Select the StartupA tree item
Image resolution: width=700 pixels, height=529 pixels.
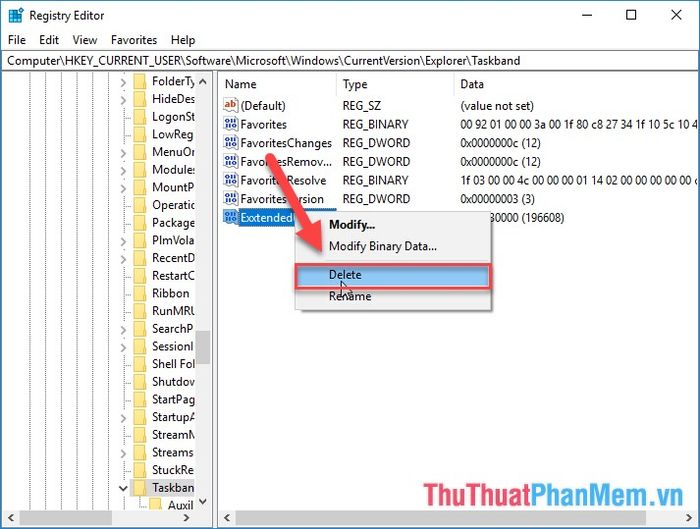coord(173,417)
